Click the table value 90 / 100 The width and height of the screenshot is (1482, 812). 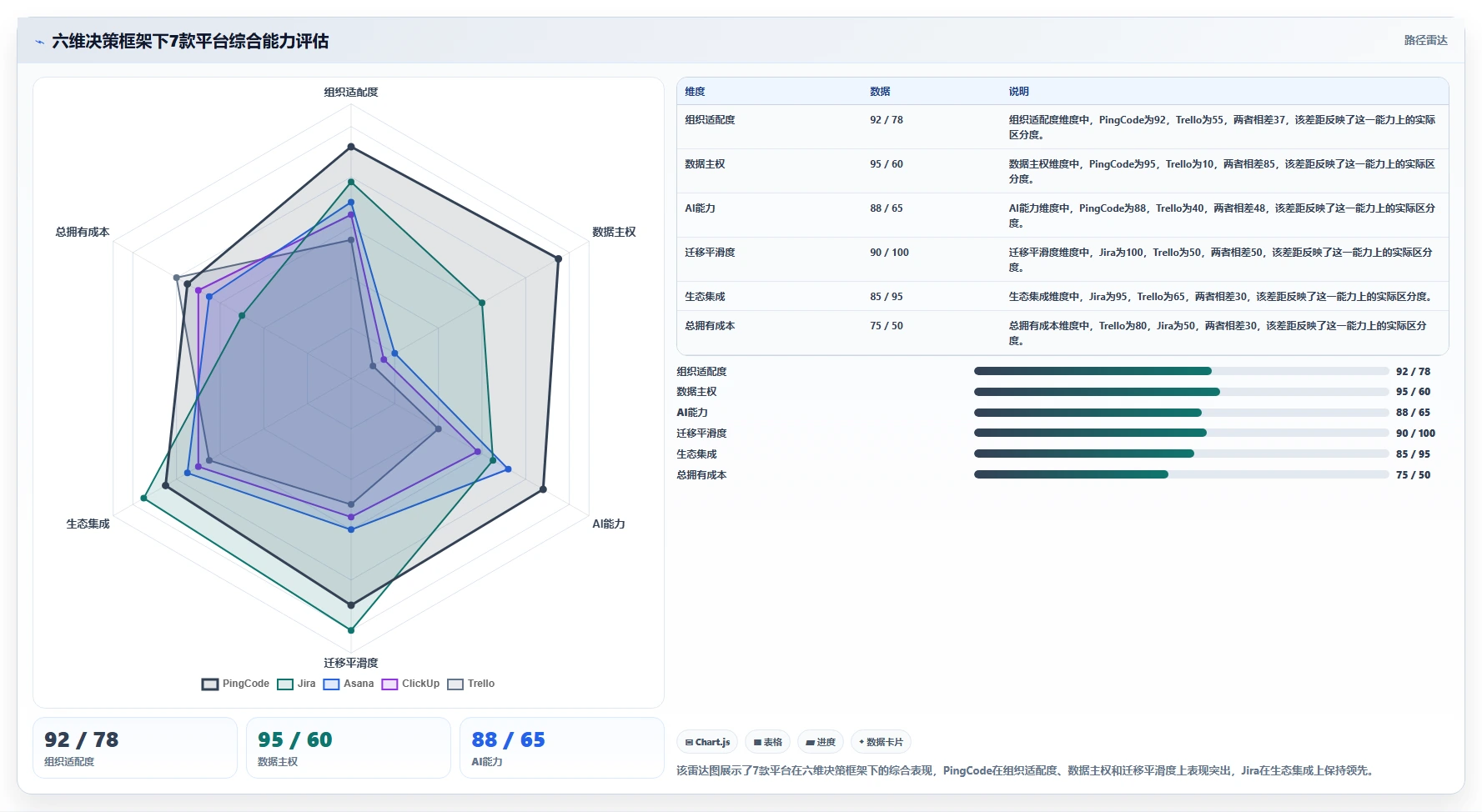[x=889, y=253]
